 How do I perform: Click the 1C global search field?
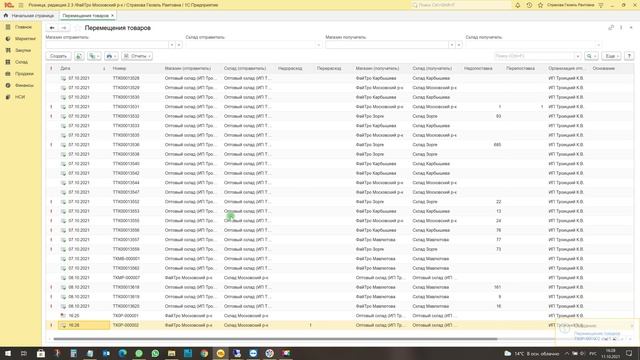coord(460,5)
